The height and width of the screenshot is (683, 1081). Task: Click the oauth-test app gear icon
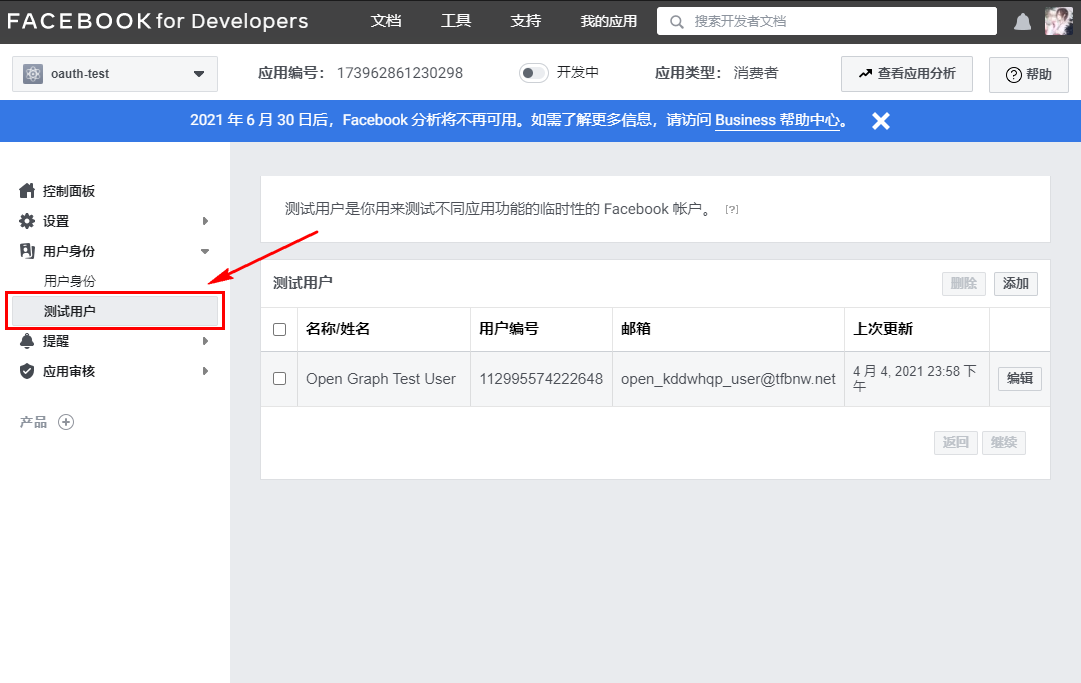[x=33, y=74]
